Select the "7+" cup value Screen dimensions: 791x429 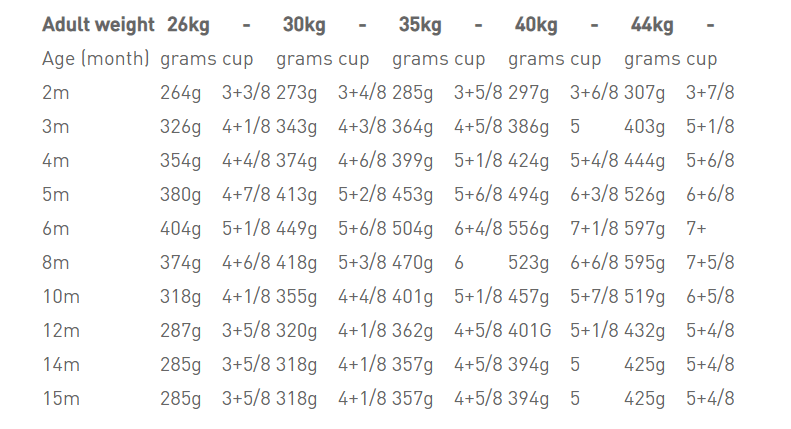[x=696, y=229]
